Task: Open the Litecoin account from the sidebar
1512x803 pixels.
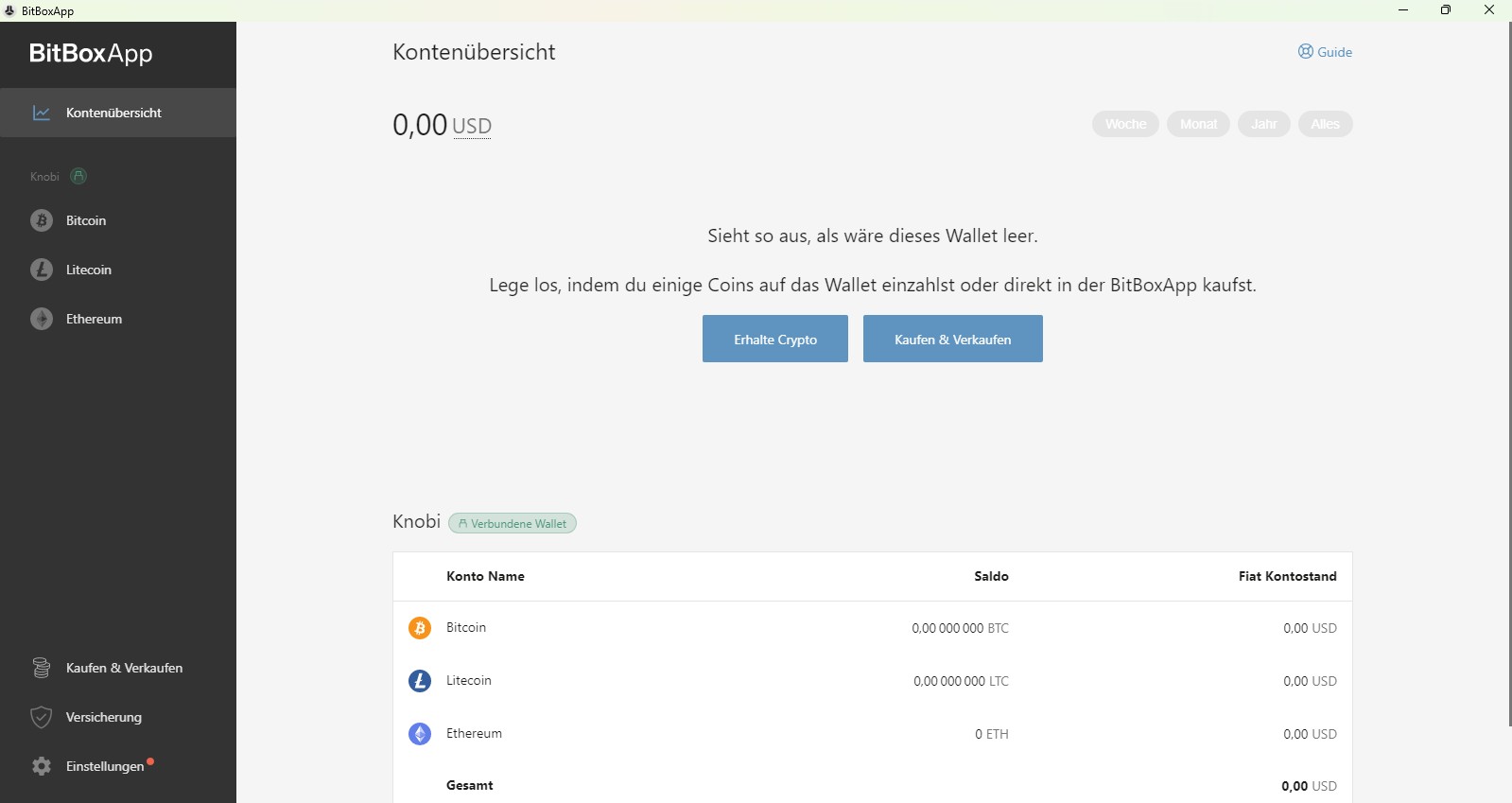Action: coord(118,270)
